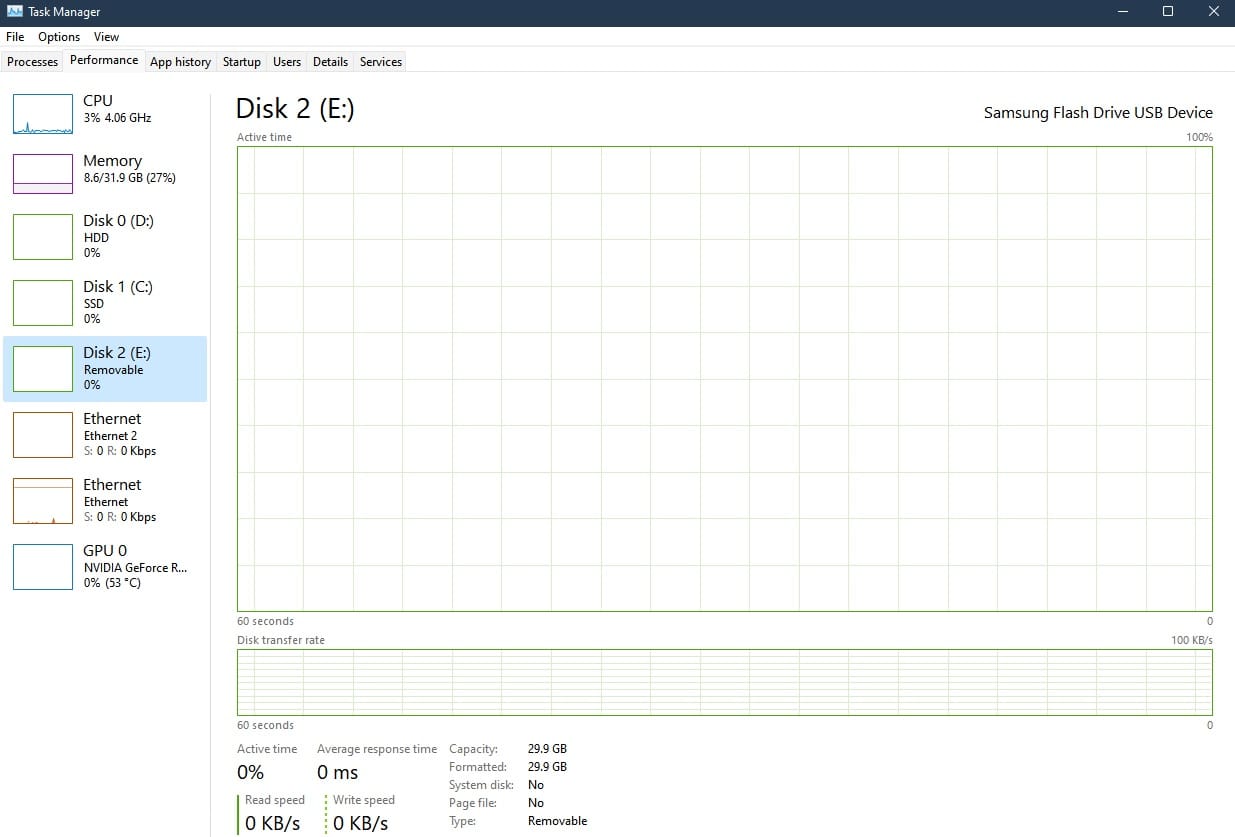Click the Disk 0 (D:) sidebar label
This screenshot has width=1235, height=837.
(x=118, y=220)
